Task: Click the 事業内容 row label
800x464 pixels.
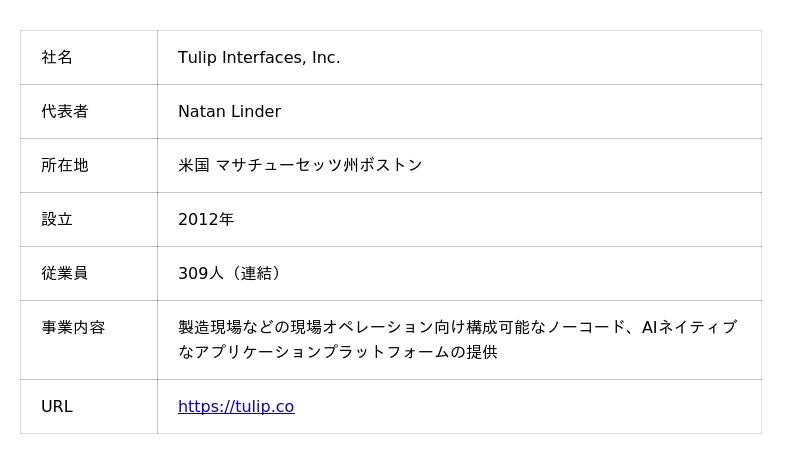Action: [73, 328]
